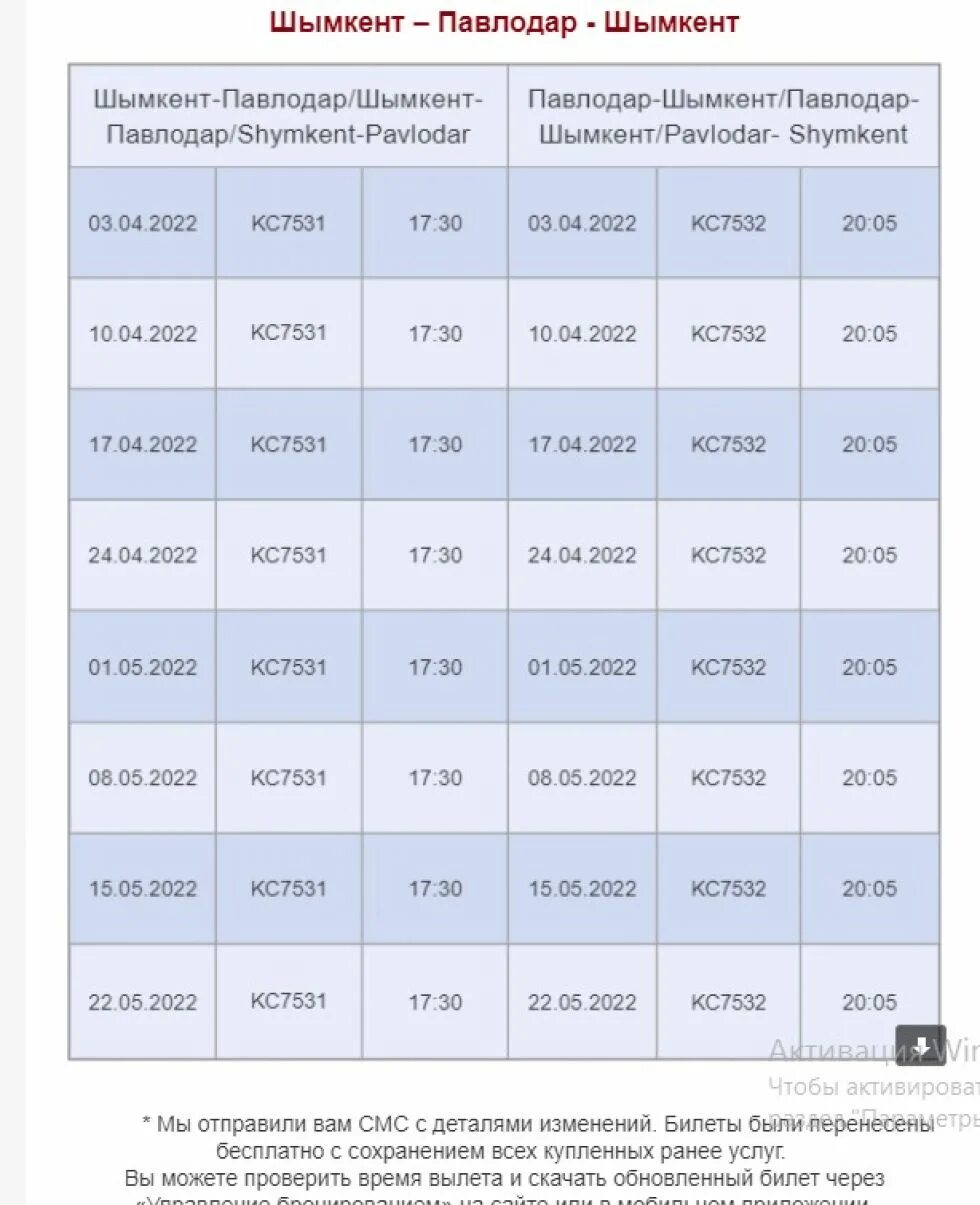The width and height of the screenshot is (980, 1205).
Task: Select the Павлодар-Шымкент column header
Action: [723, 116]
